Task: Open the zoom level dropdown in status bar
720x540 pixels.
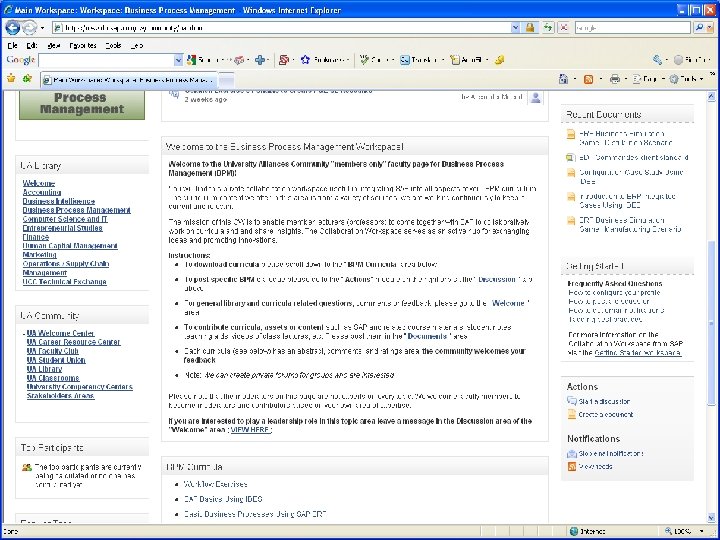Action: 702,531
